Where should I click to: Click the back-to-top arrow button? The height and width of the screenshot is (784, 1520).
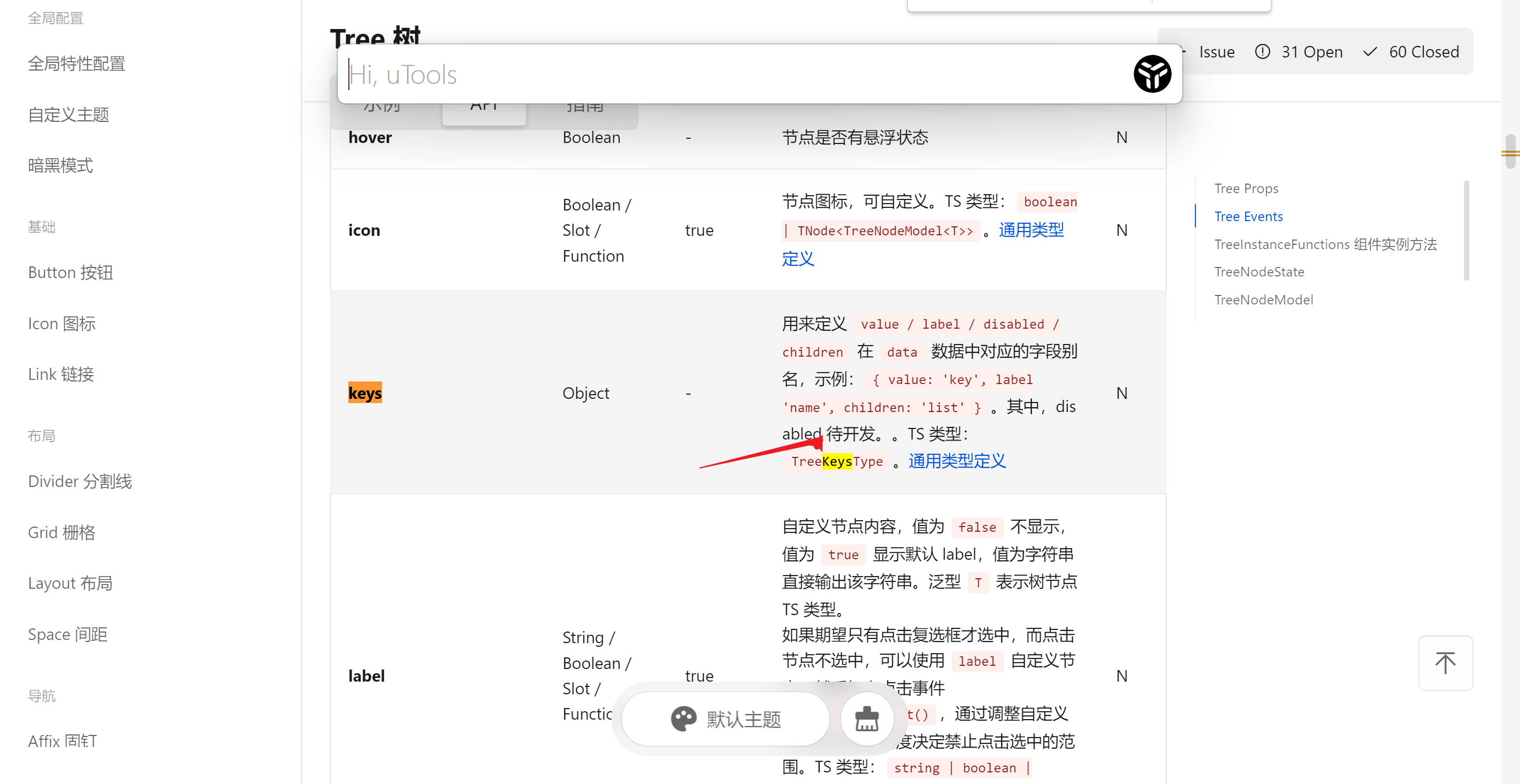(1445, 663)
